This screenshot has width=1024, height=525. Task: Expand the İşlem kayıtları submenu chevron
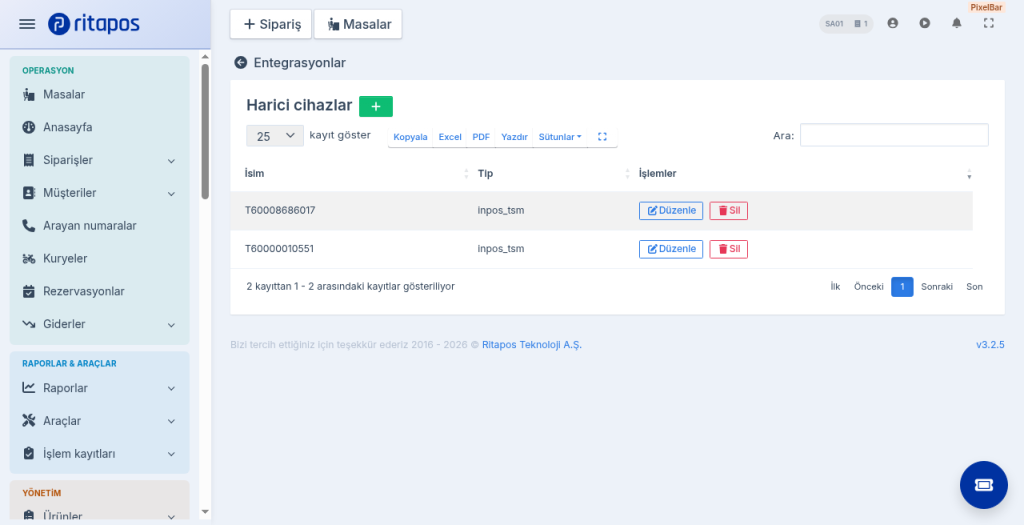[171, 454]
